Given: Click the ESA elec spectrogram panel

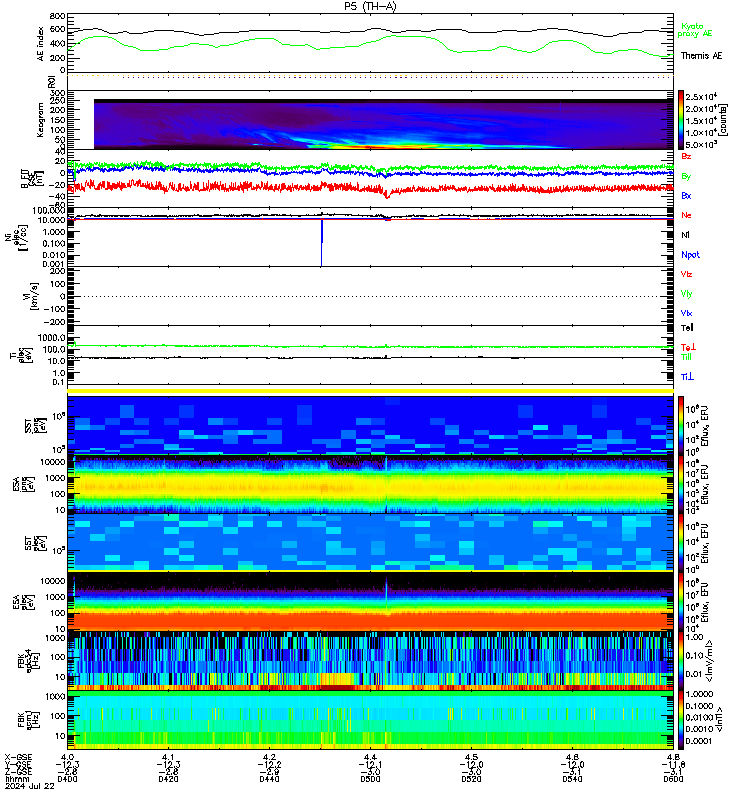Looking at the screenshot, I should (x=370, y=601).
